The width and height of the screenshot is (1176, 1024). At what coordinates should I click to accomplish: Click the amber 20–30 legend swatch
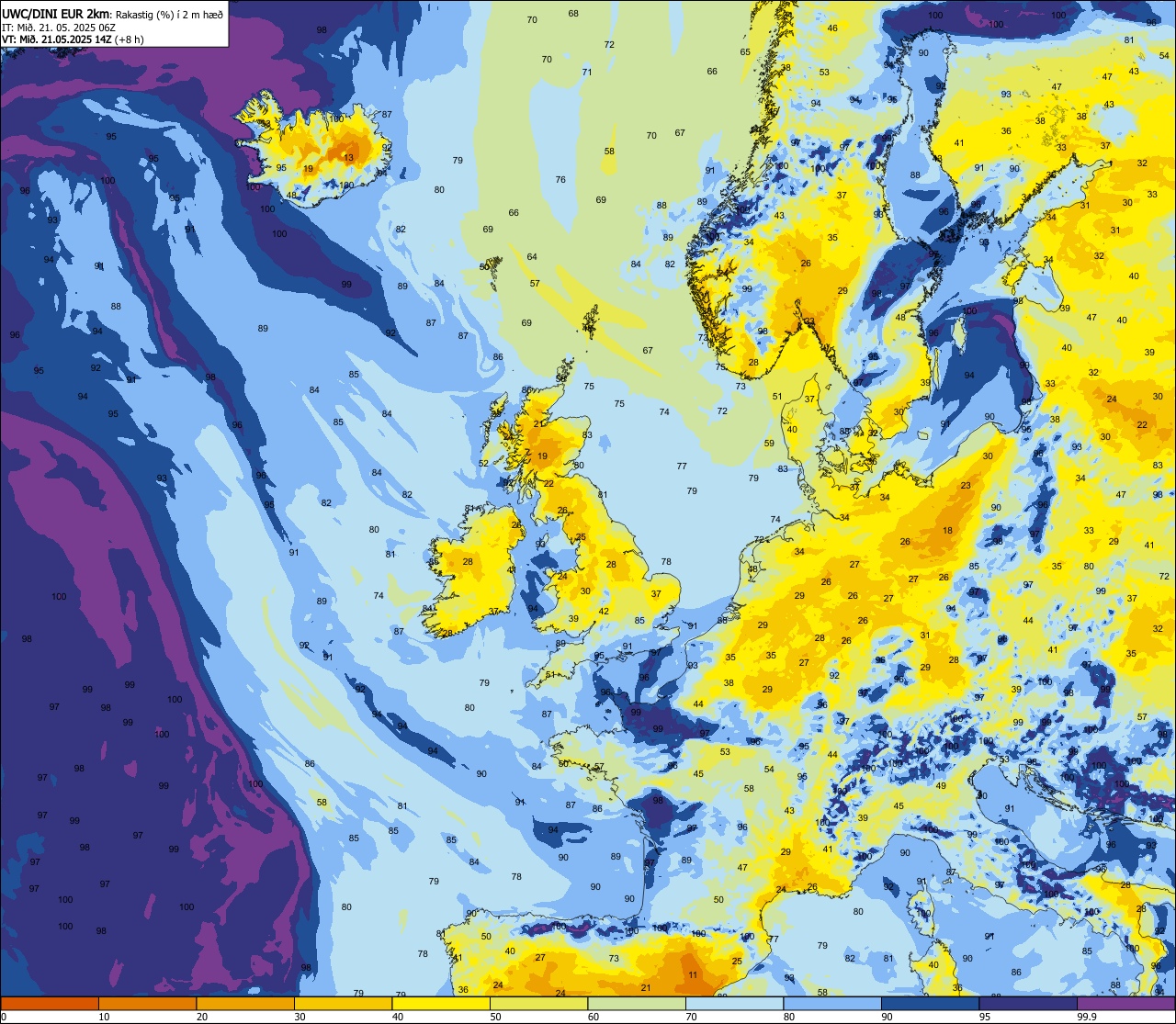245,1003
